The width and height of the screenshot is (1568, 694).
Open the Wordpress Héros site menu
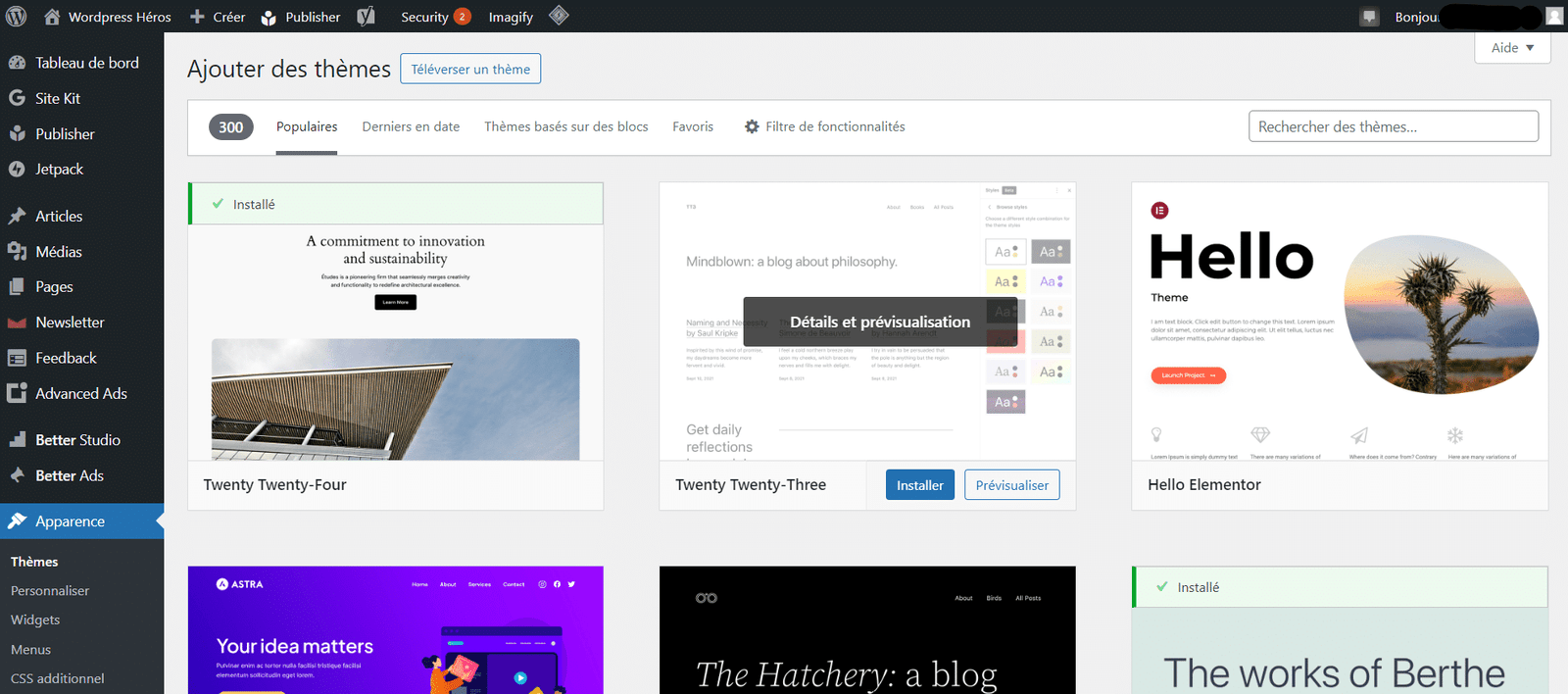(x=108, y=17)
